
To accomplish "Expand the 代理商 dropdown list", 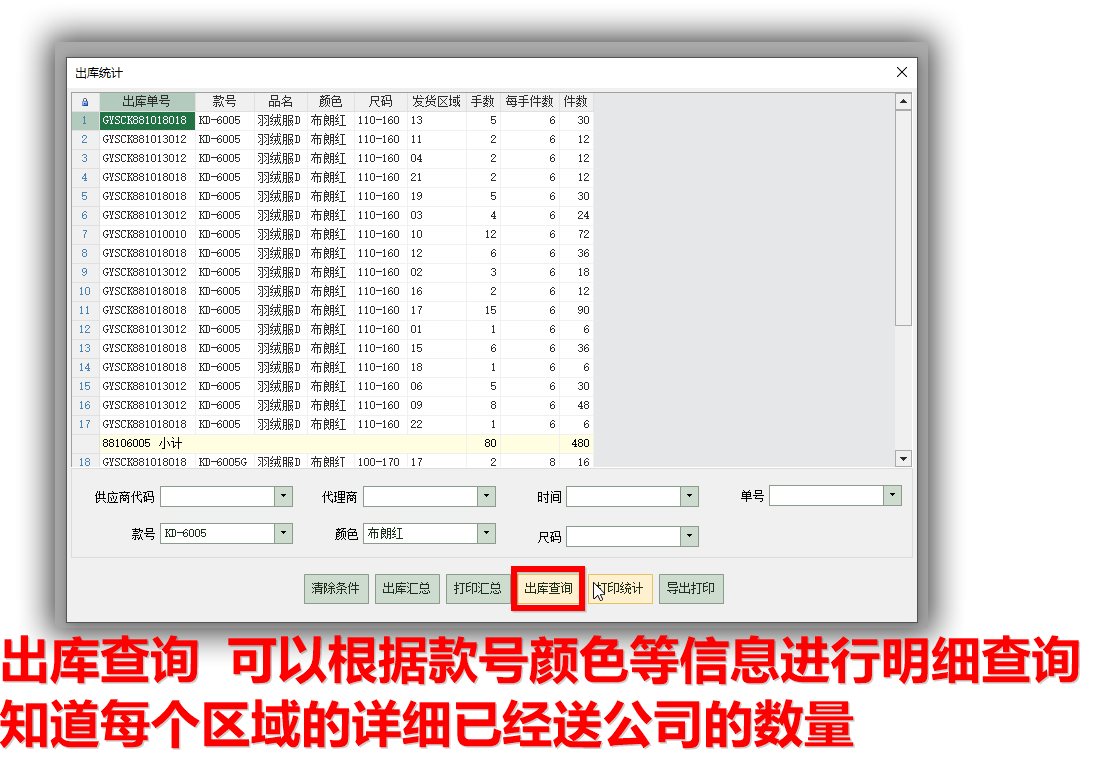I will (x=486, y=496).
